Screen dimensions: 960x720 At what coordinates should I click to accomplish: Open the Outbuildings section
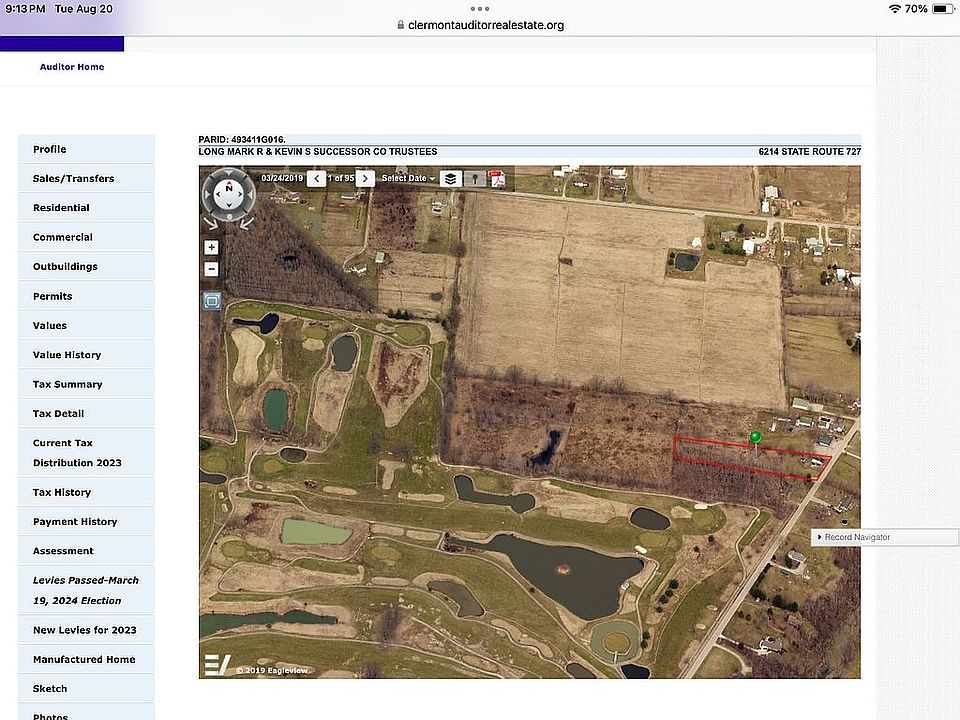coord(86,267)
